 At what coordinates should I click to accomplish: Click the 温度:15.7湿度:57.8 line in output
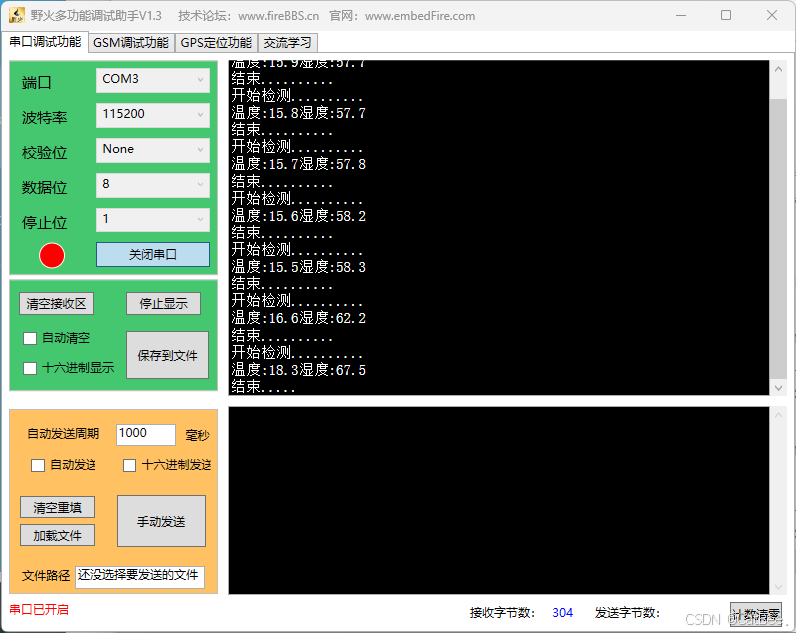[298, 164]
